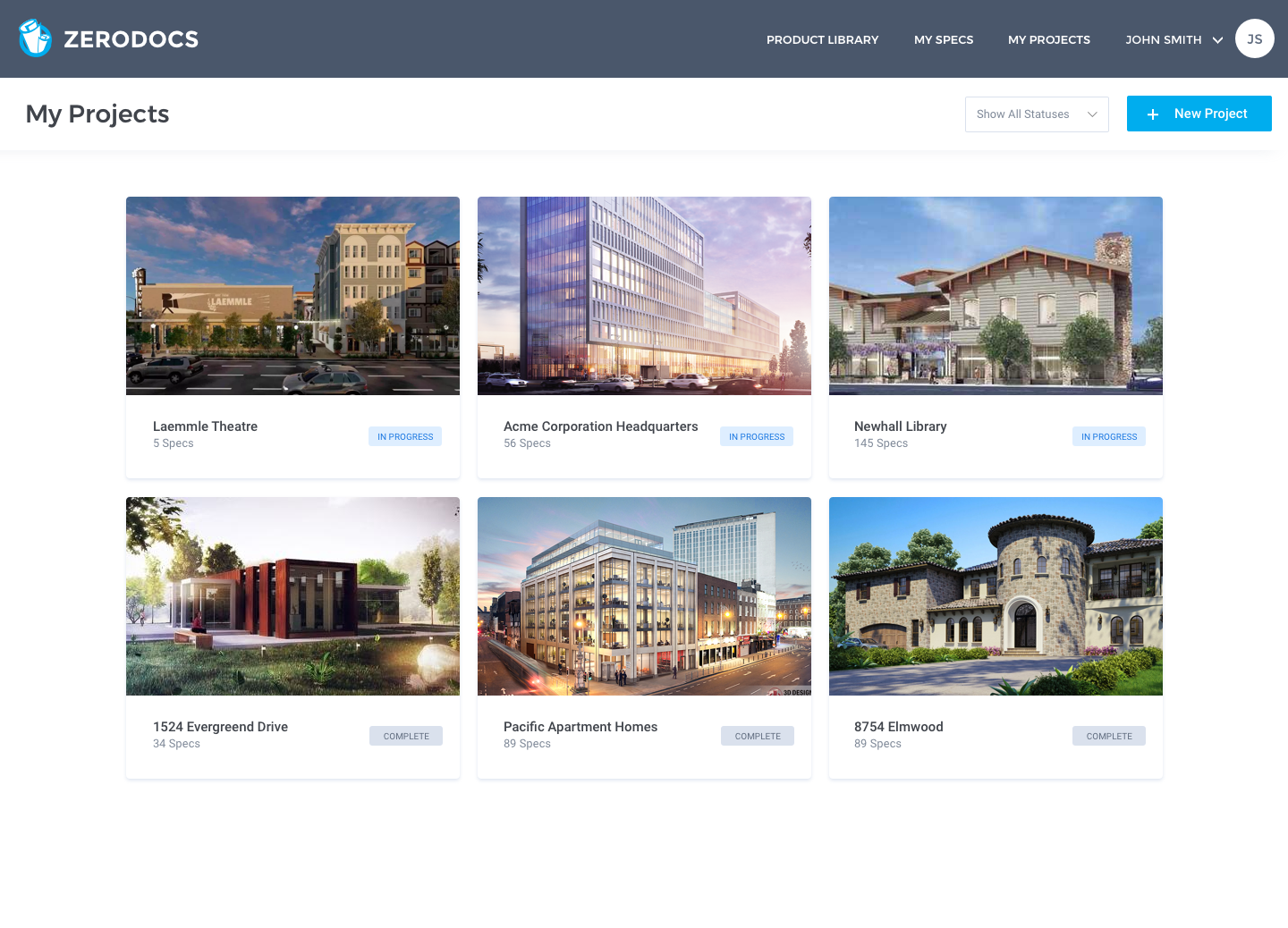Go to My Specs
This screenshot has width=1288, height=928.
tap(944, 39)
